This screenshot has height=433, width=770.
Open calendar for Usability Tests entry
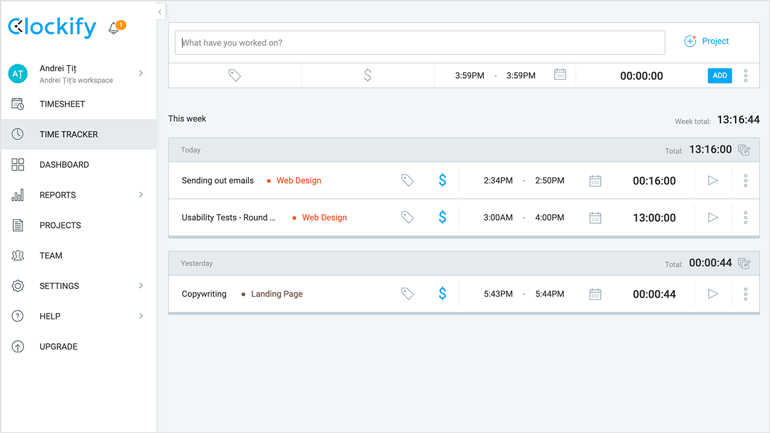tap(595, 217)
